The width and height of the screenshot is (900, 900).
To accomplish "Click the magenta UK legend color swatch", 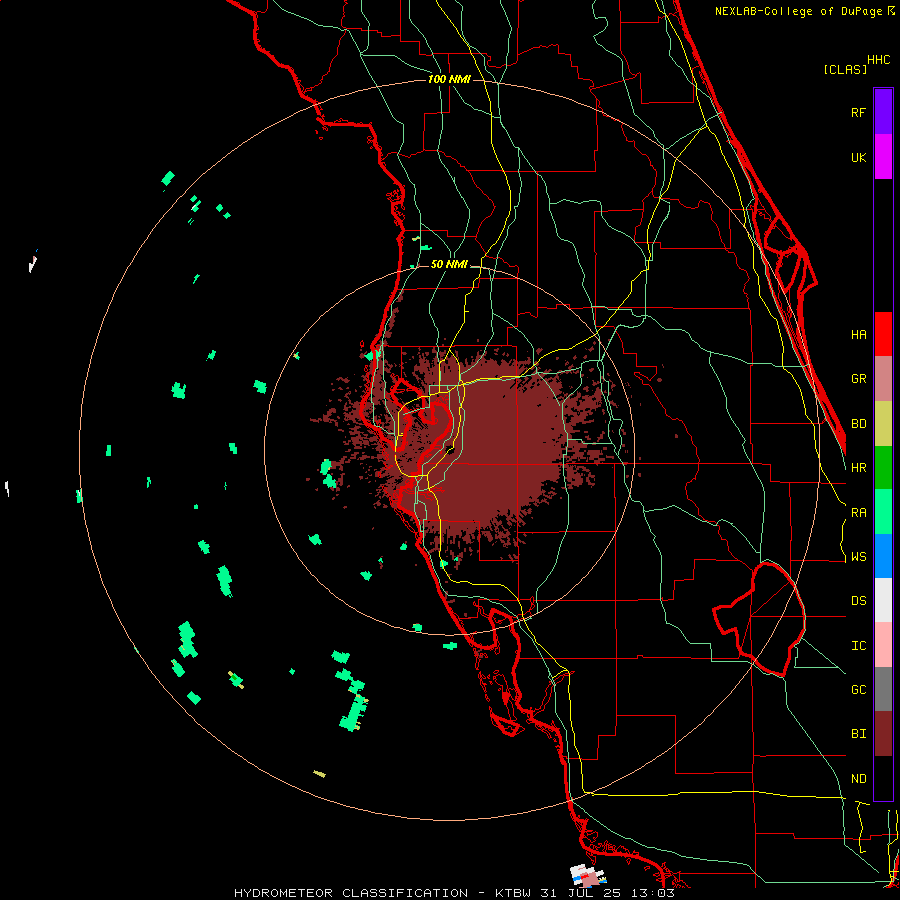I will pyautogui.click(x=883, y=157).
